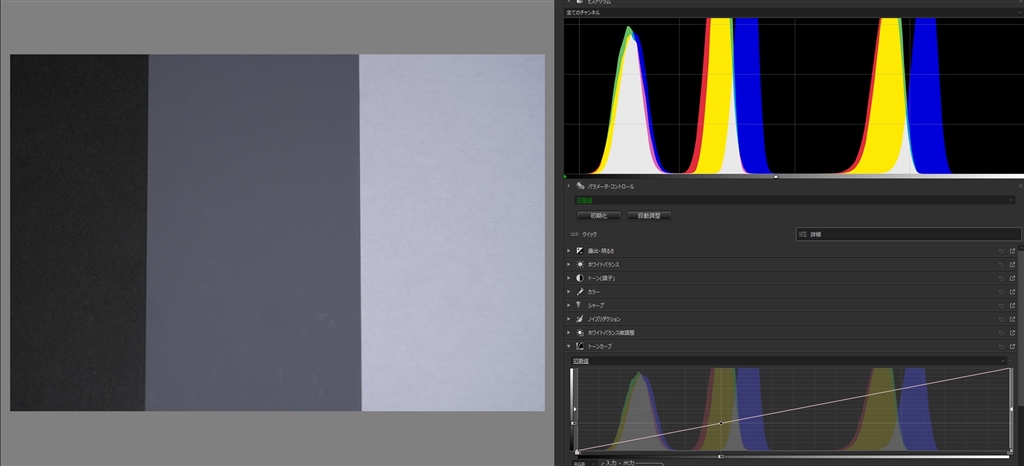Open the tone curve preset dropdown
Viewport: 1024px width, 466px height.
click(790, 361)
